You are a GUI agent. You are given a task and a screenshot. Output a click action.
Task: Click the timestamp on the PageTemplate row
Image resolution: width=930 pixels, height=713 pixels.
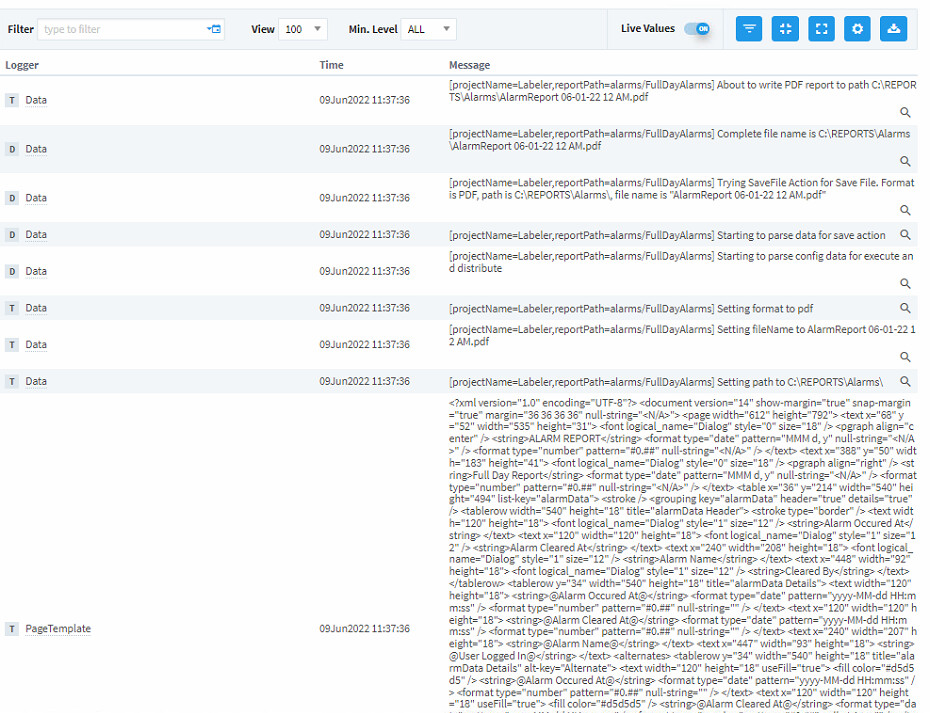click(x=364, y=629)
